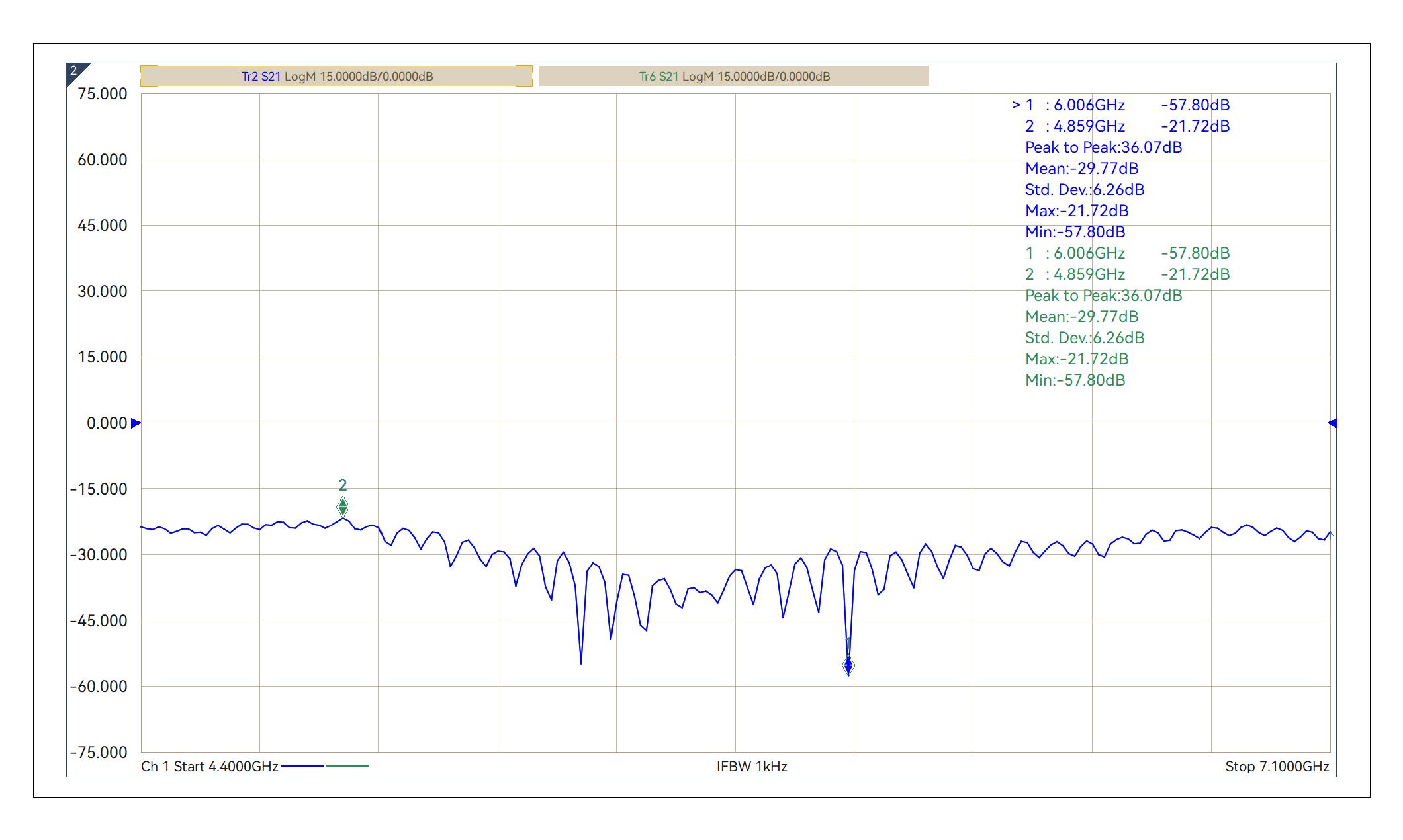Click the window number 2 corner badge
The height and width of the screenshot is (840, 1403).
tap(75, 72)
